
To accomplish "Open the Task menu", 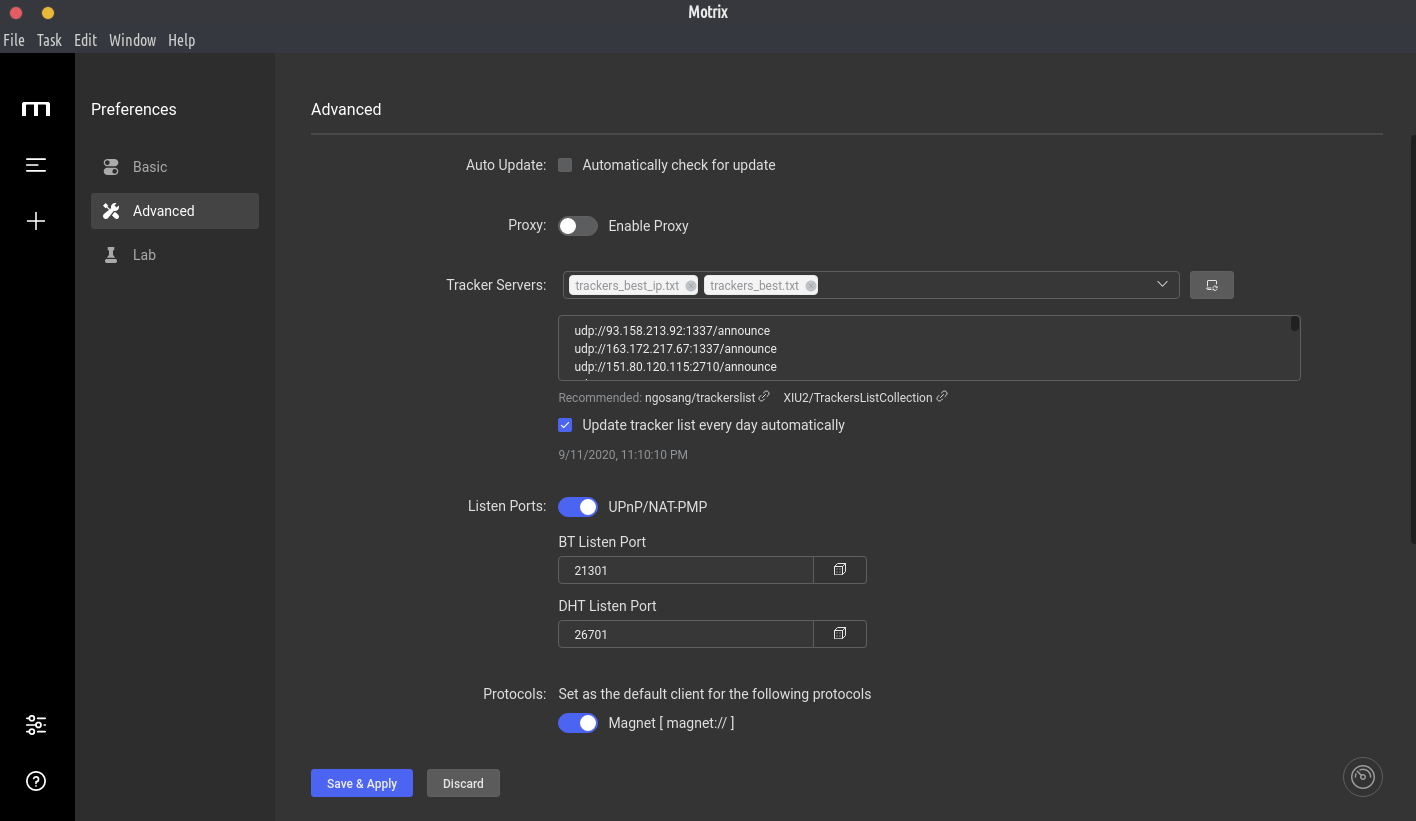I will [x=49, y=40].
